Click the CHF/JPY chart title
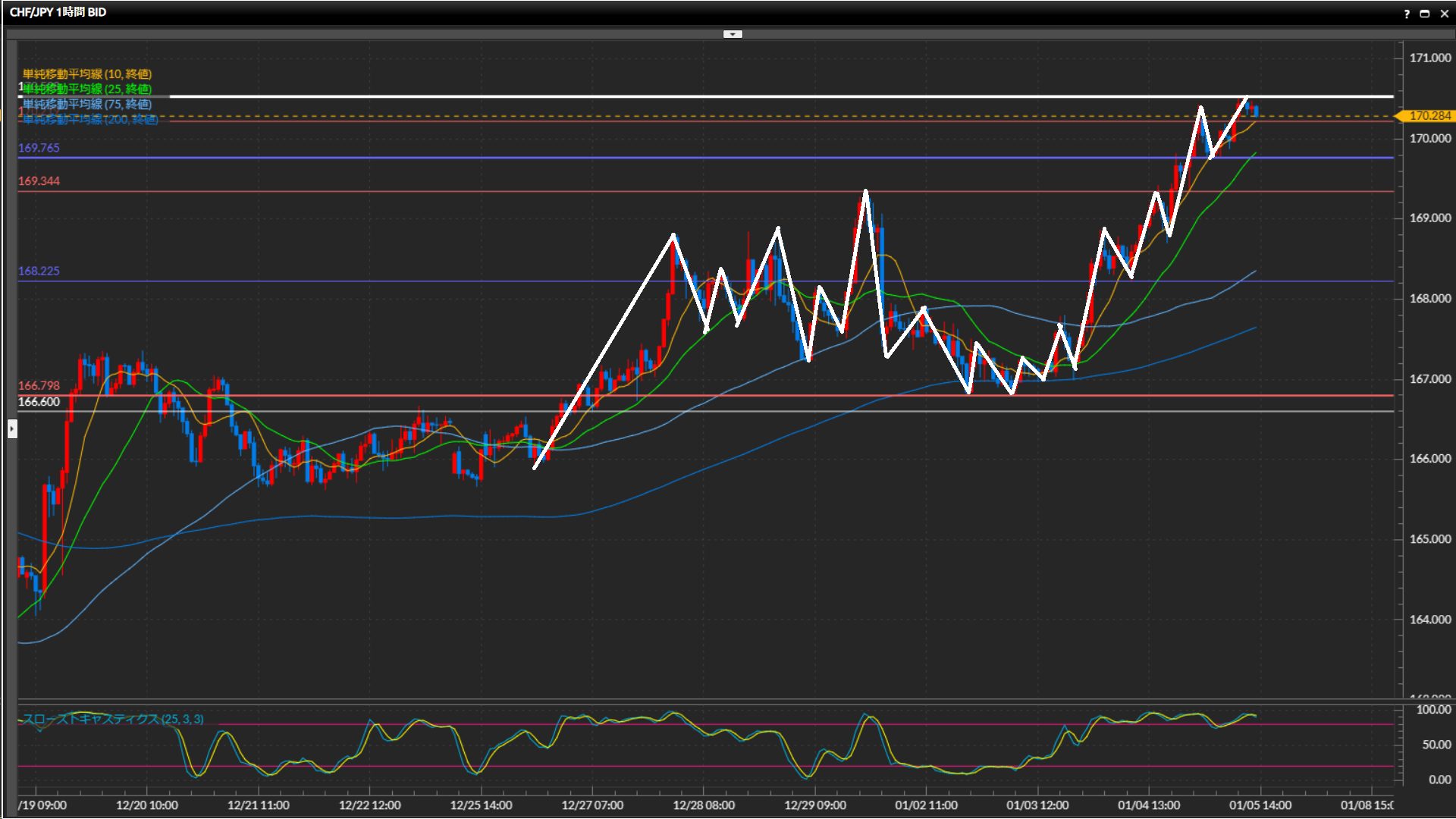Image resolution: width=1456 pixels, height=819 pixels. (58, 12)
